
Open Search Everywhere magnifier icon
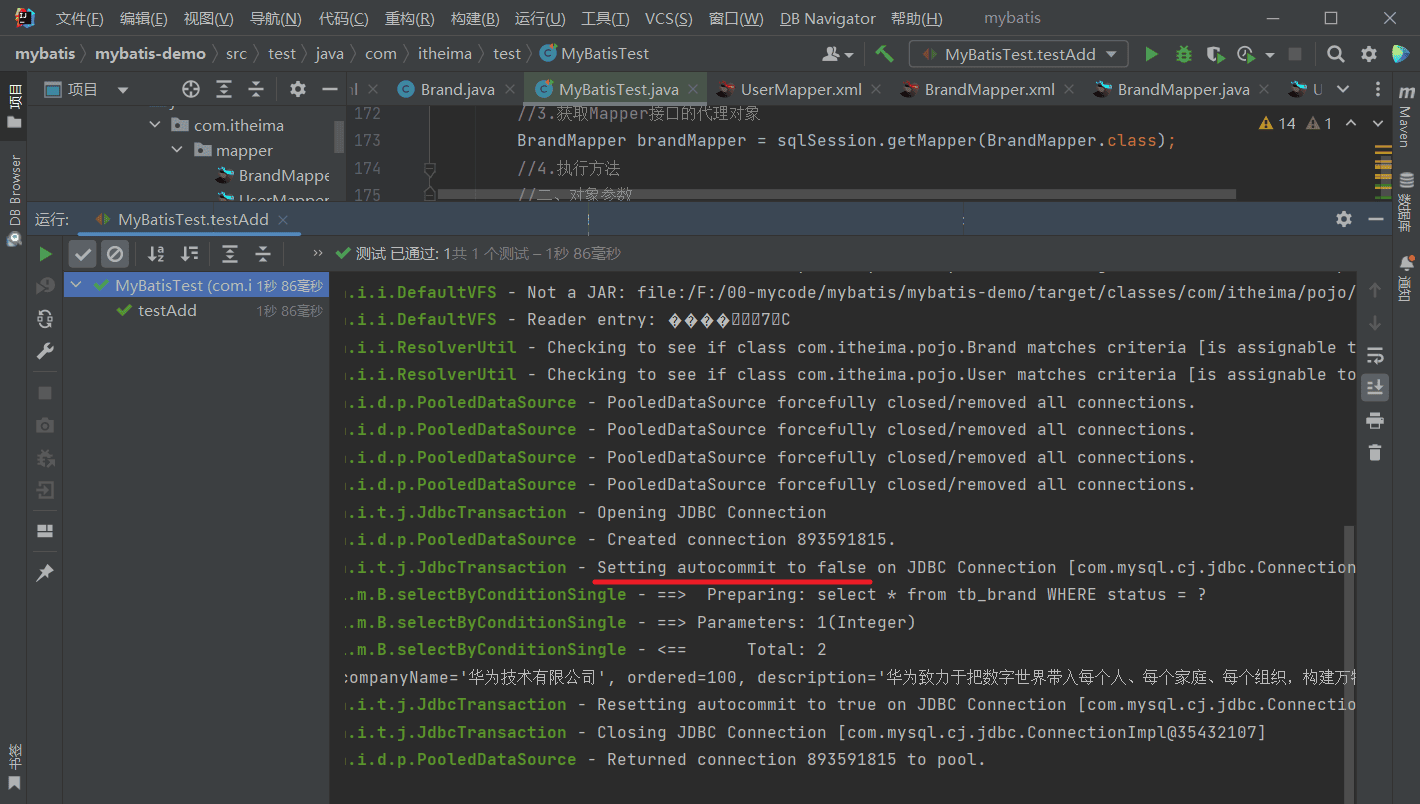point(1336,54)
